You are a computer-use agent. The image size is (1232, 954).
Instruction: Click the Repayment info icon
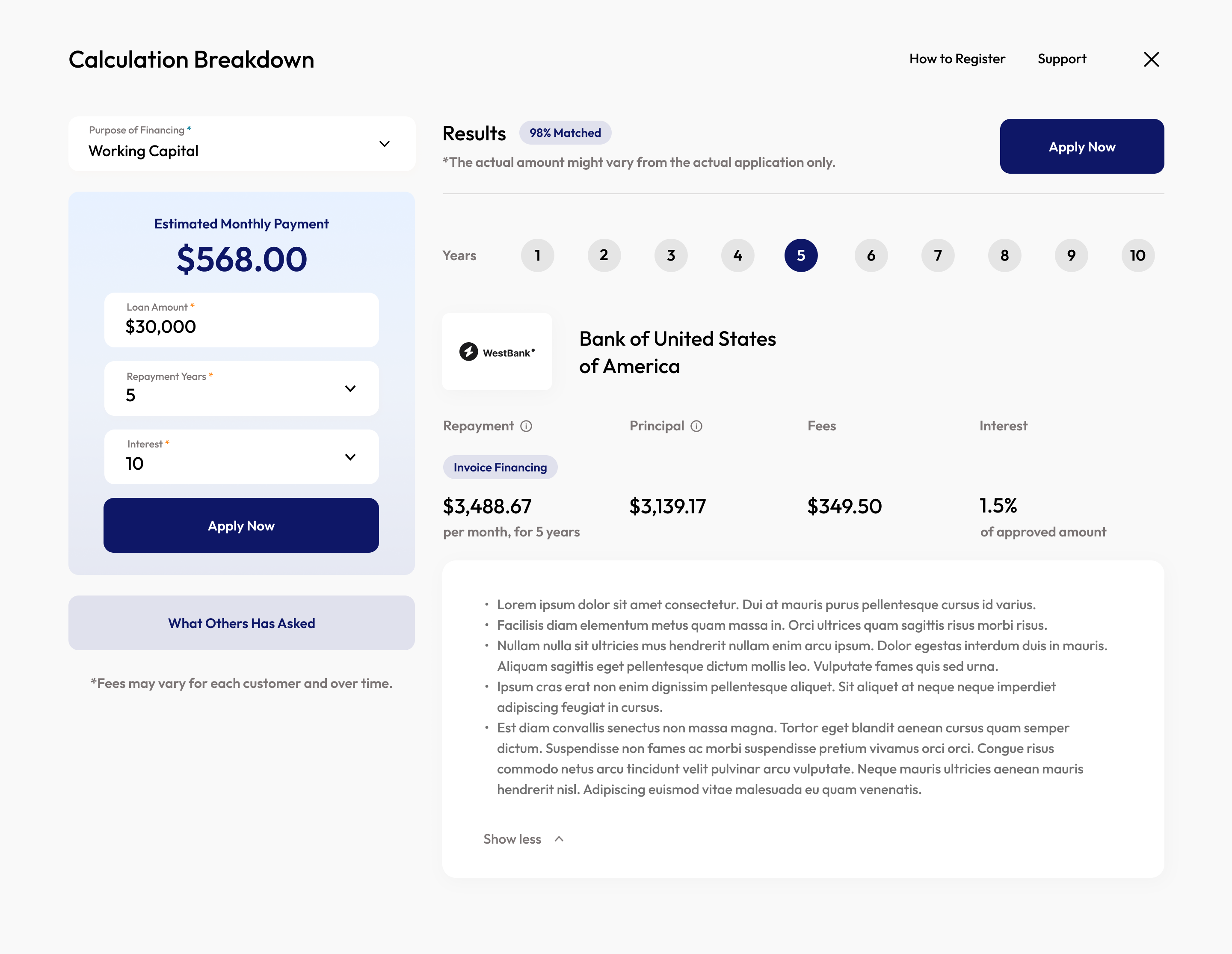tap(526, 426)
